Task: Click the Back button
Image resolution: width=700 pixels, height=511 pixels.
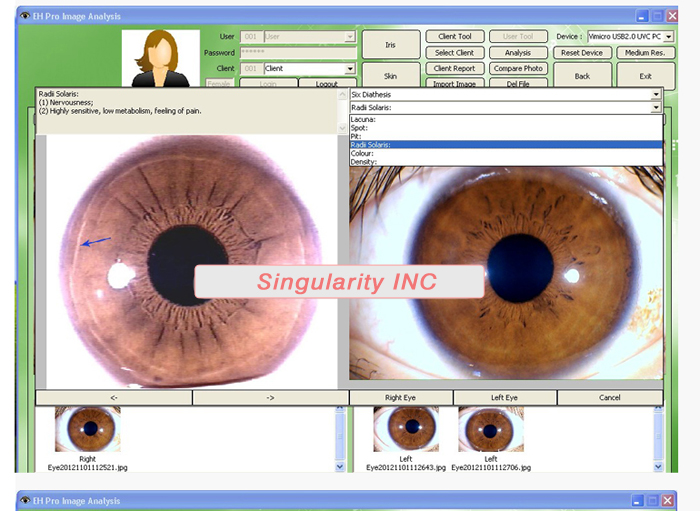Action: 582,75
